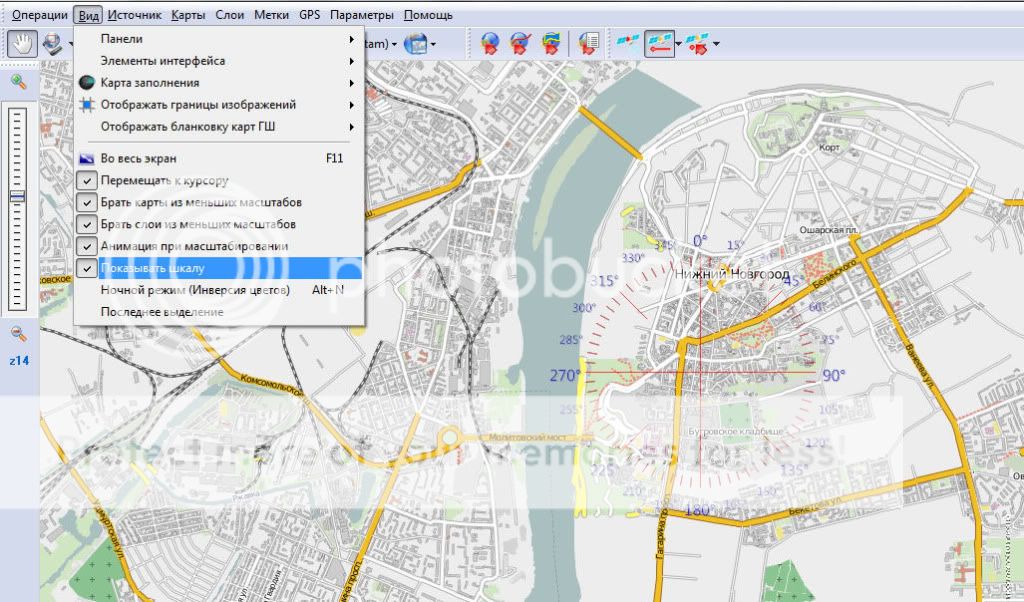Image resolution: width=1024 pixels, height=602 pixels.
Task: Click the Ошарская пл. map label
Action: coord(829,230)
